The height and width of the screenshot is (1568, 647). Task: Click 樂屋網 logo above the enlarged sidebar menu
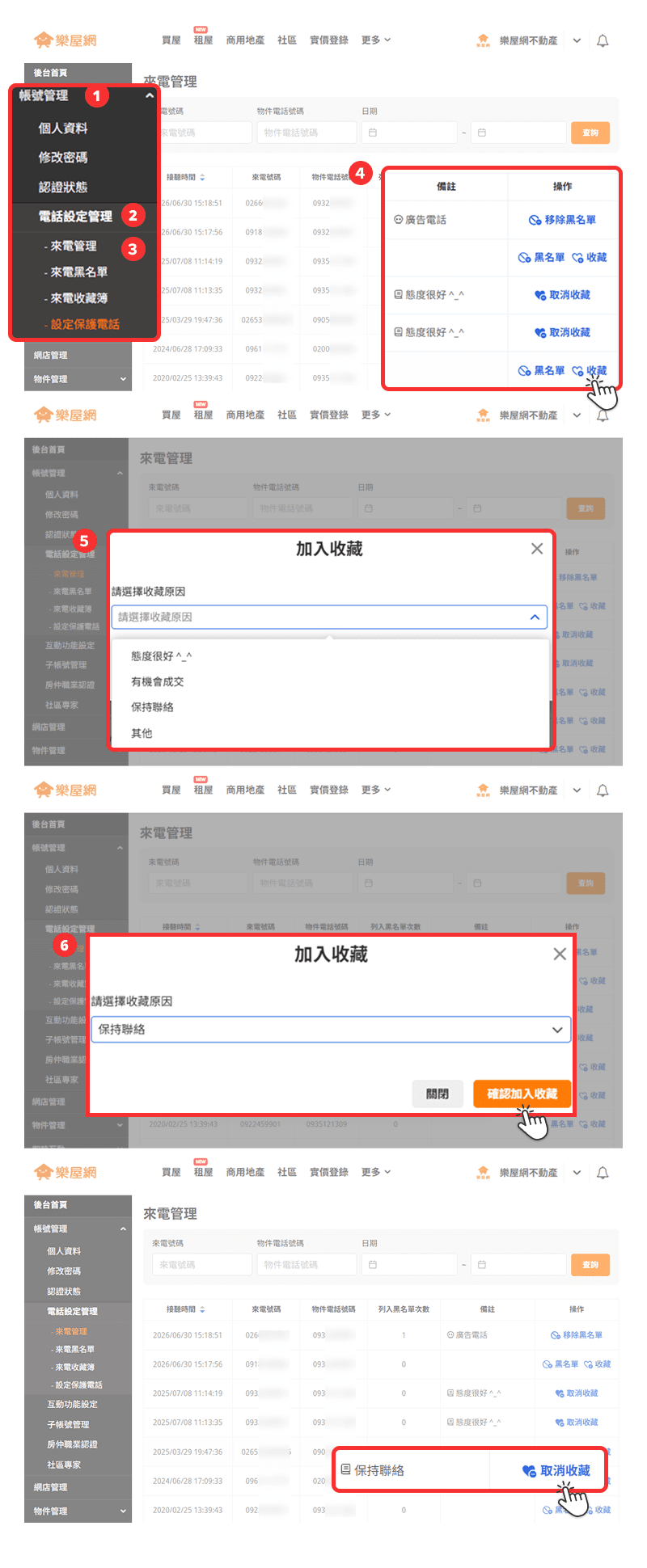(x=65, y=40)
